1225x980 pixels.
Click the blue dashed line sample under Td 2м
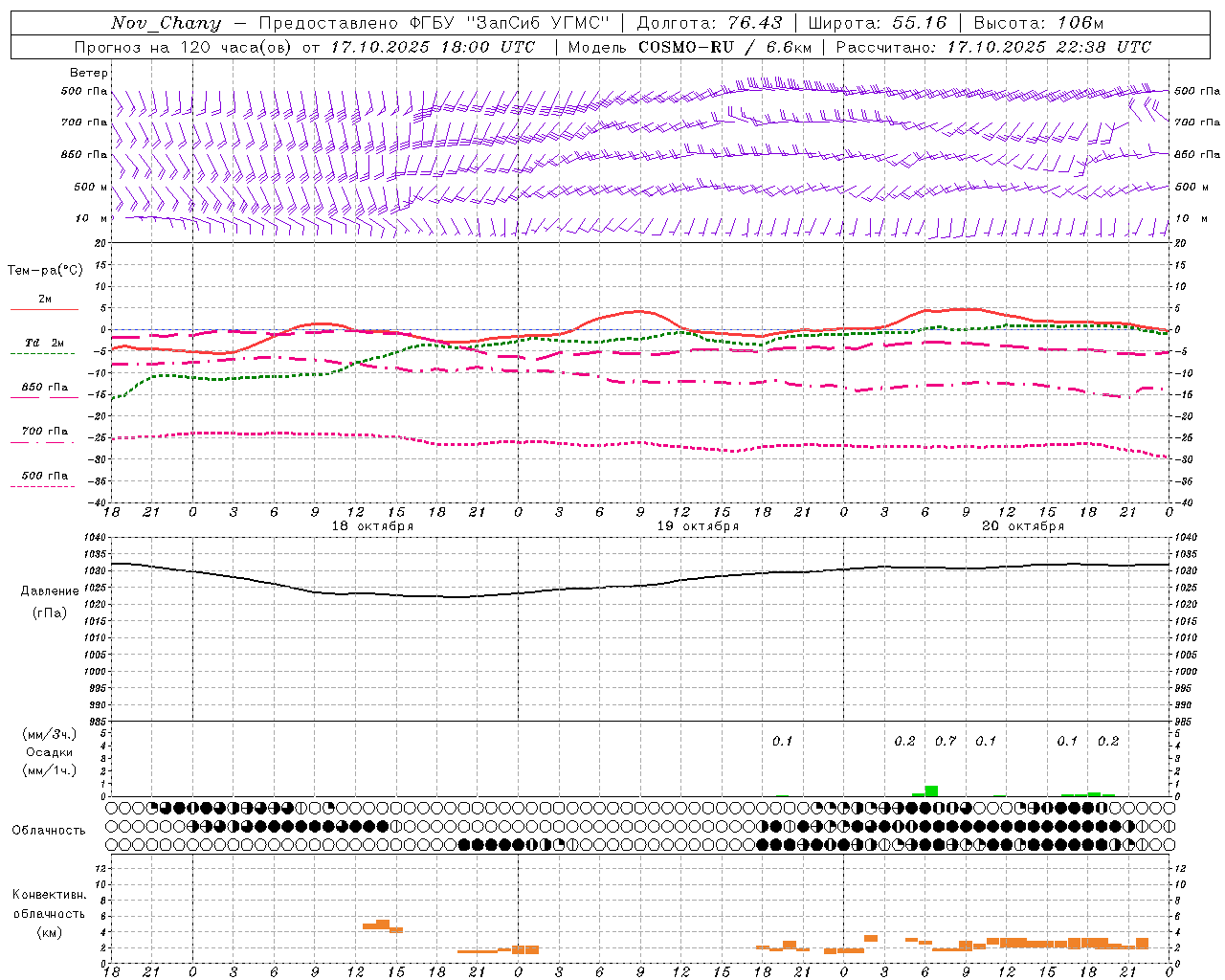(x=42, y=354)
